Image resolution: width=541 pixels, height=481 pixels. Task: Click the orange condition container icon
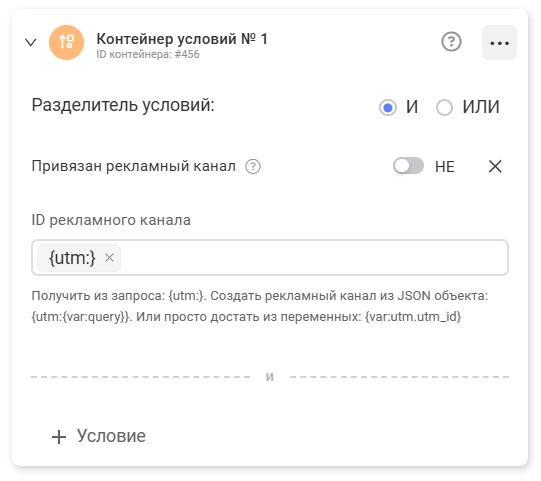pos(67,42)
